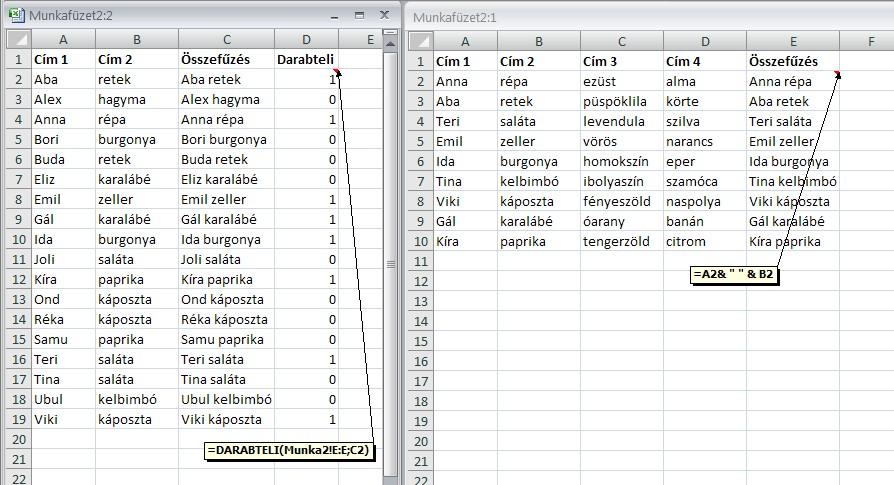Viewport: 894px width, 485px height.
Task: Select the cell containing szamóca
Action: 705,181
